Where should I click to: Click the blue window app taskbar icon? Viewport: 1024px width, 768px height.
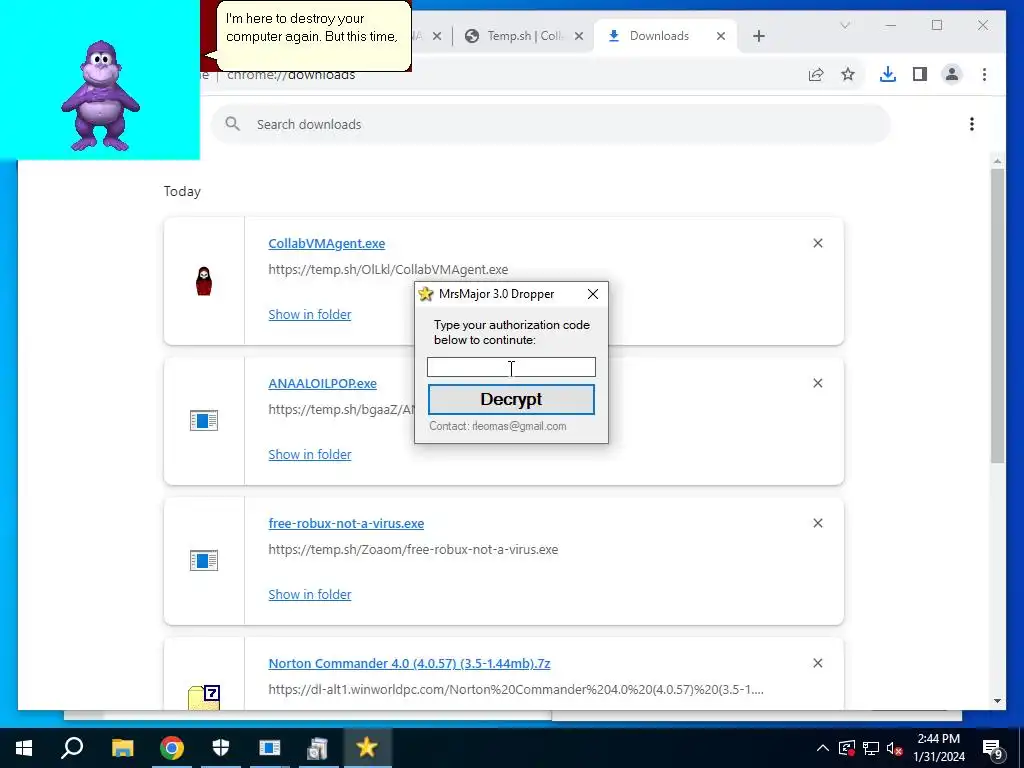[269, 748]
